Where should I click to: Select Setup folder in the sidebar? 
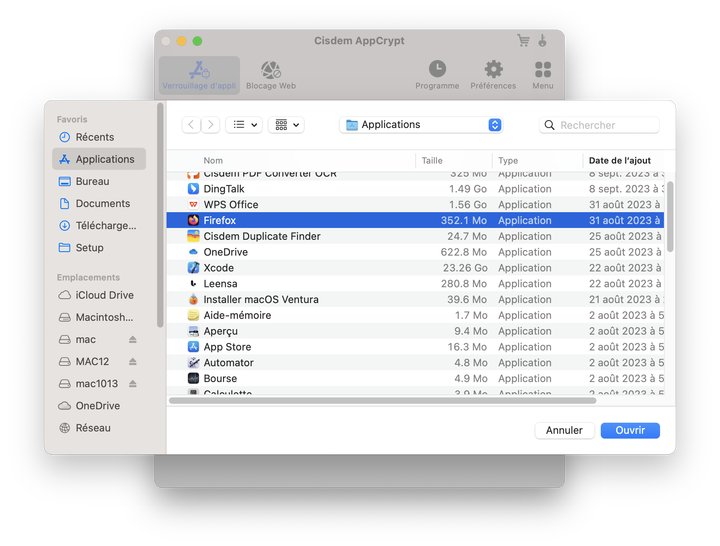(99, 247)
